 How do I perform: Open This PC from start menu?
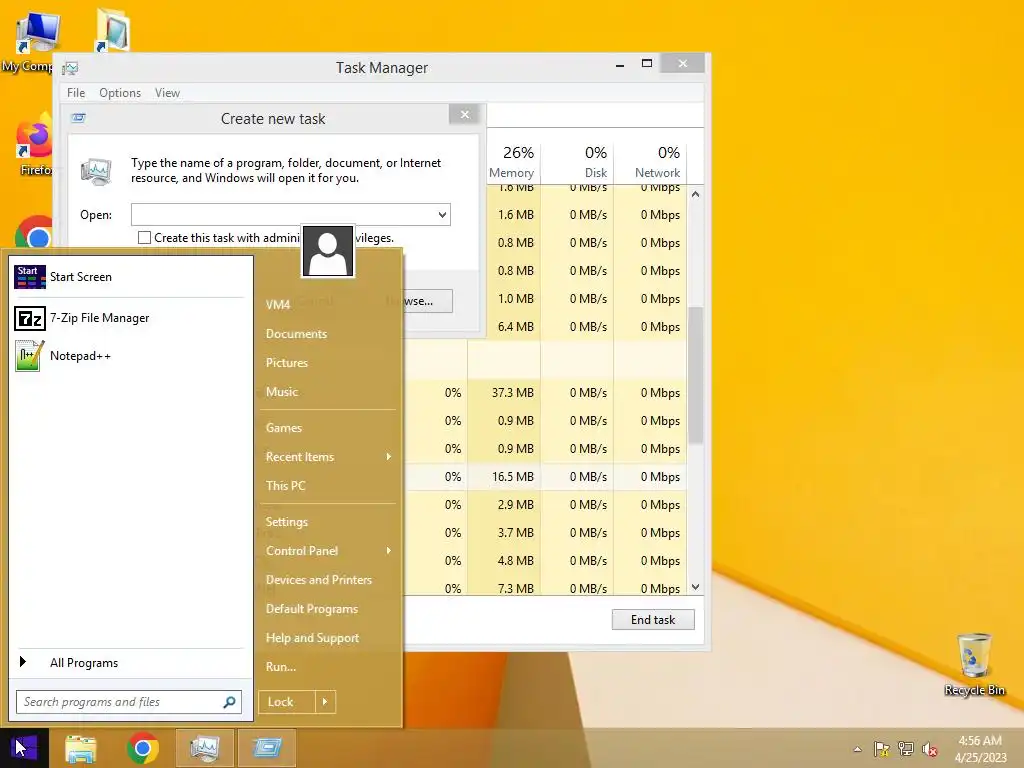coord(285,485)
